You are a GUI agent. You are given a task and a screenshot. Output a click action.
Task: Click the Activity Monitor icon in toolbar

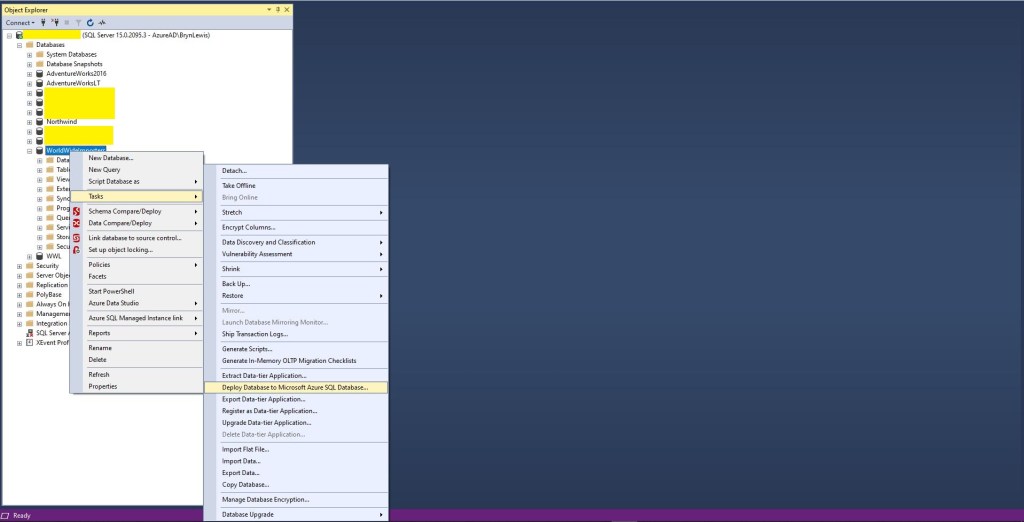(102, 22)
